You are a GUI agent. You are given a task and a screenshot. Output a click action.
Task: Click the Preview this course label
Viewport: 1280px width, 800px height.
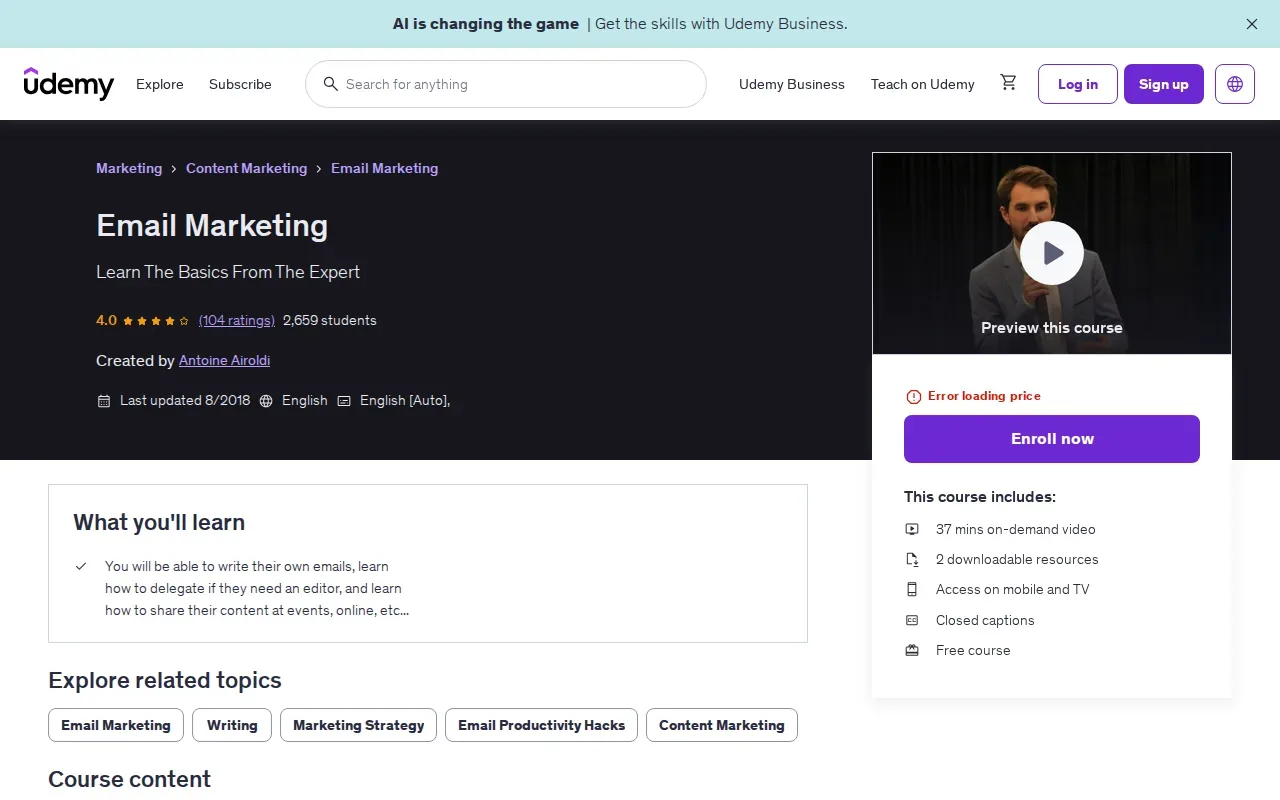[x=1052, y=328]
